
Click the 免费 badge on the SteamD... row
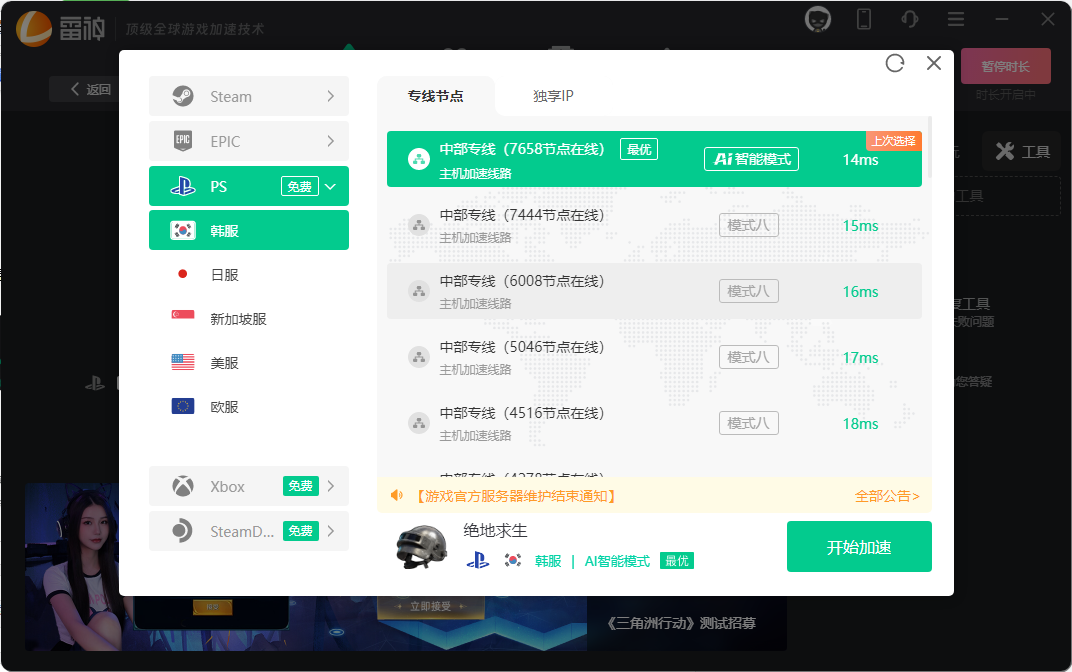pyautogui.click(x=301, y=531)
